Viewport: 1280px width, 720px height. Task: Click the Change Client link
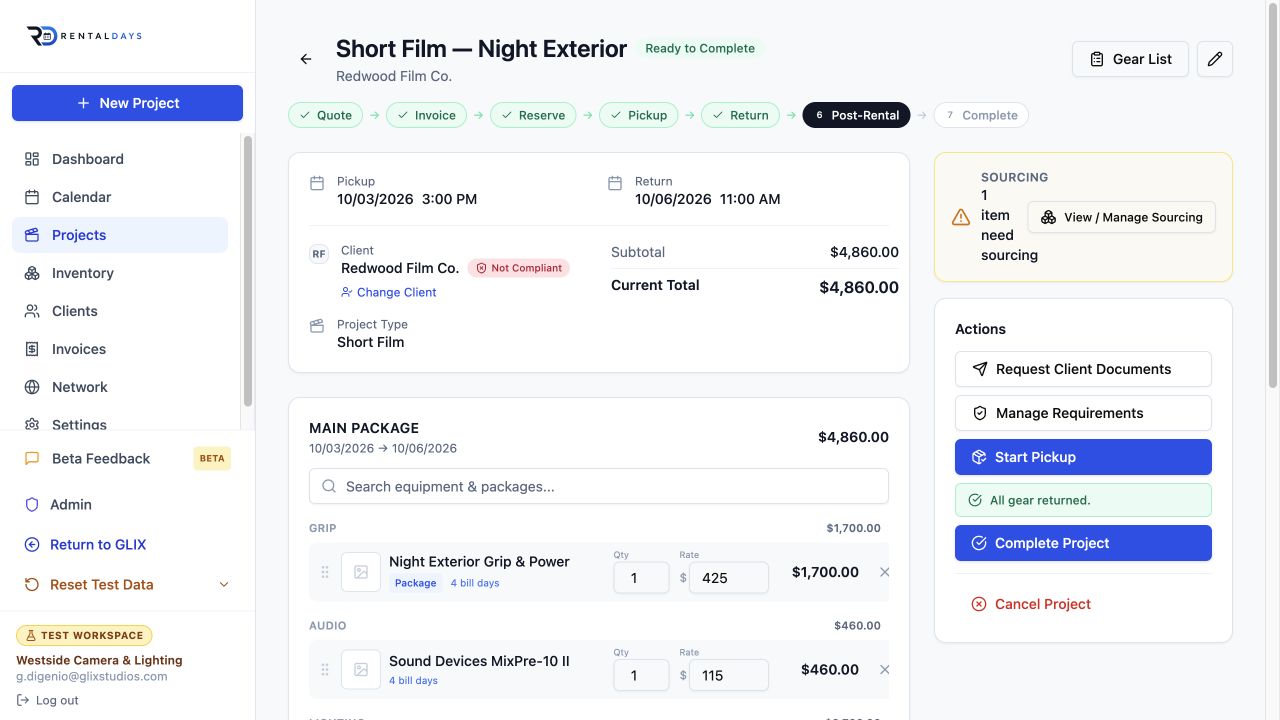(389, 292)
